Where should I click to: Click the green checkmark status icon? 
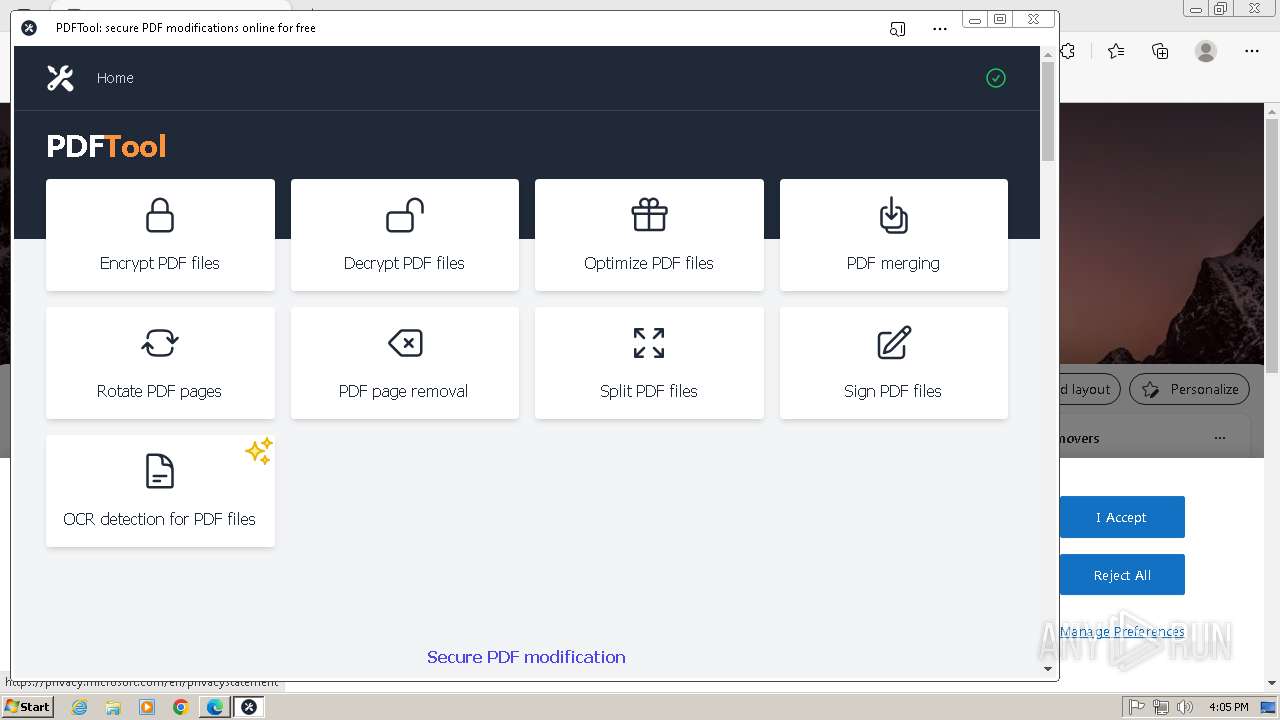(x=995, y=78)
